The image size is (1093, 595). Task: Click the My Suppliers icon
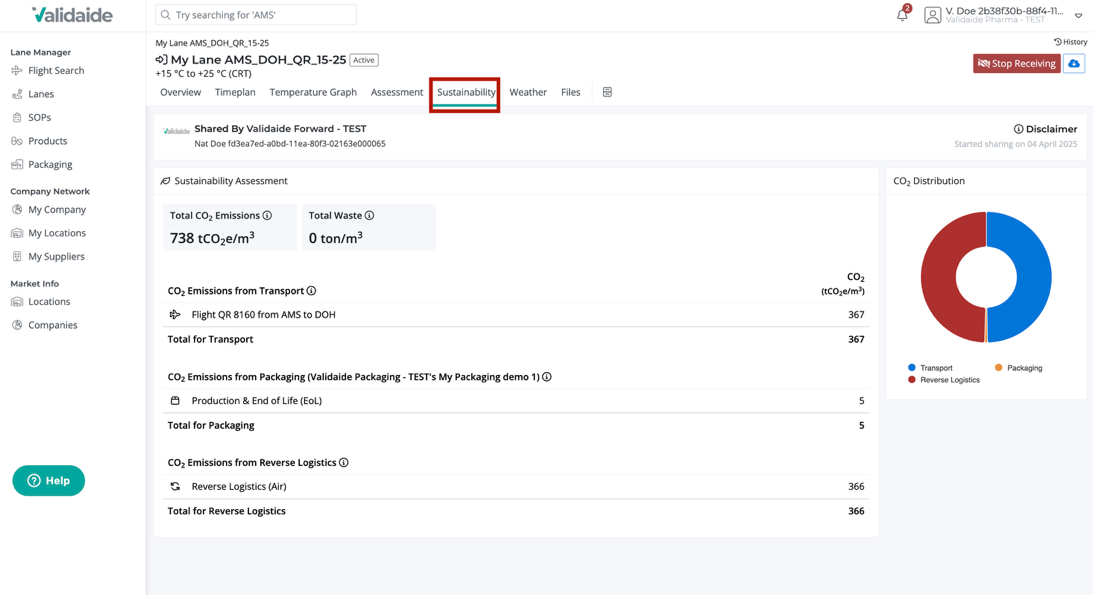tap(17, 256)
